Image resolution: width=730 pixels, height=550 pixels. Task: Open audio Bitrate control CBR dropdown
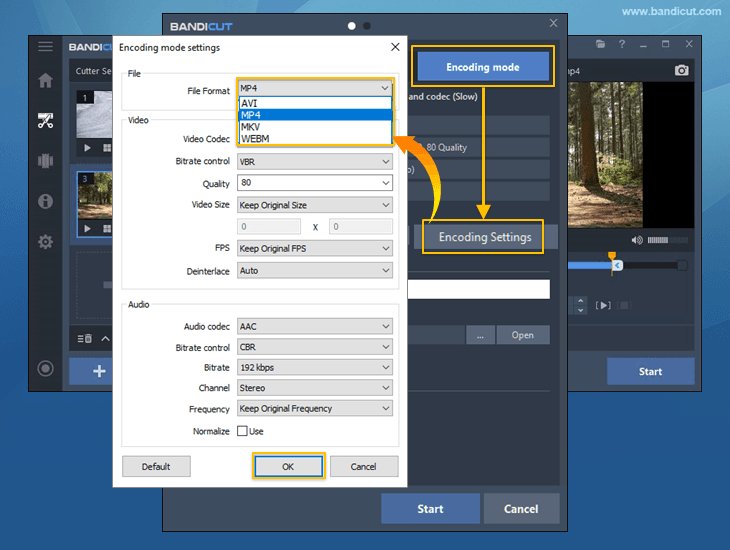(315, 347)
